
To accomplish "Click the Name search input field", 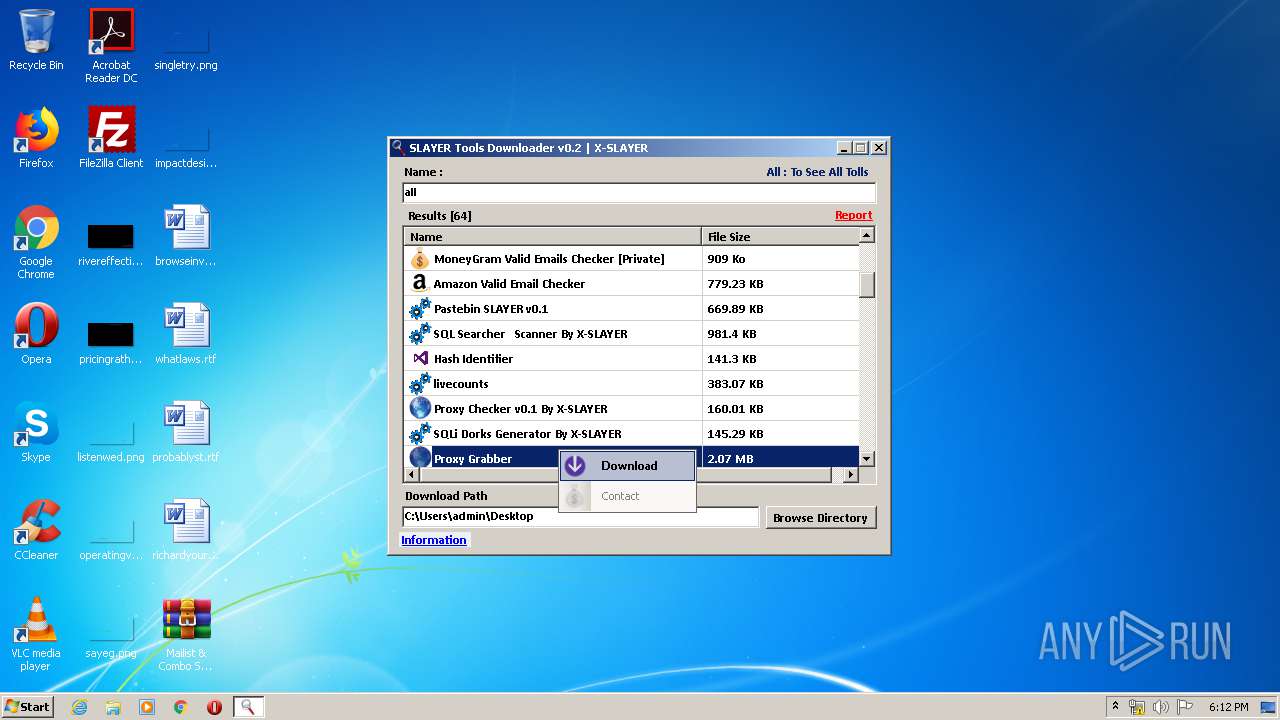I will tap(639, 192).
